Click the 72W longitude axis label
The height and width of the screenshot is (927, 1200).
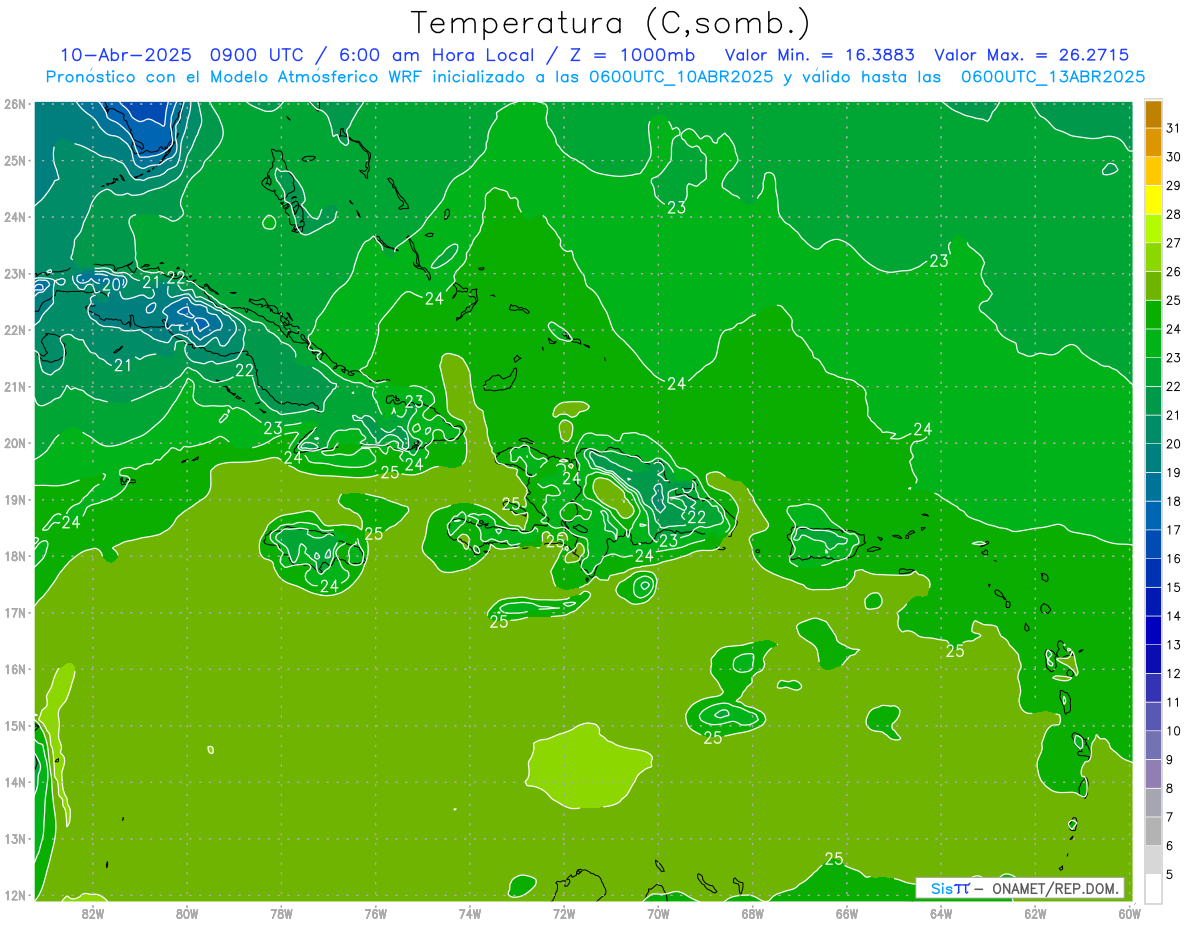pyautogui.click(x=564, y=913)
